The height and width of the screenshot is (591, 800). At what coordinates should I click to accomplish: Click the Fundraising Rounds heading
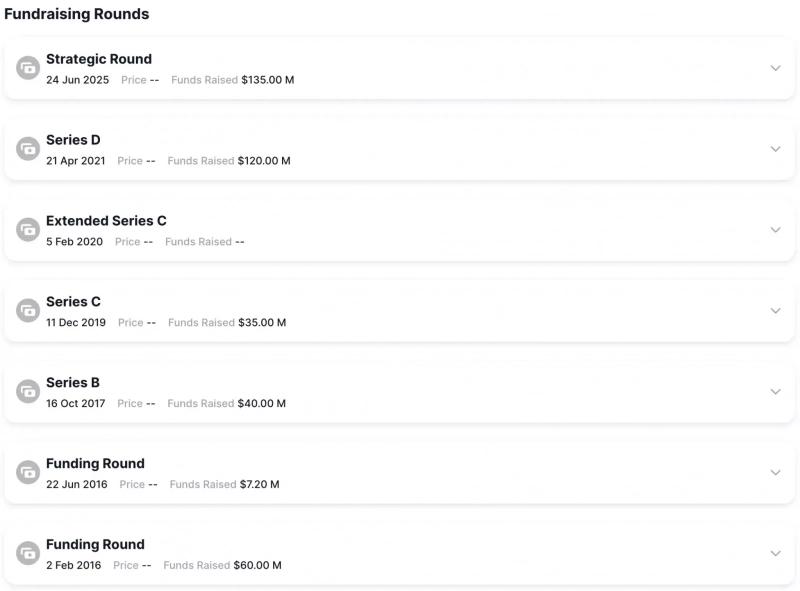click(x=77, y=14)
